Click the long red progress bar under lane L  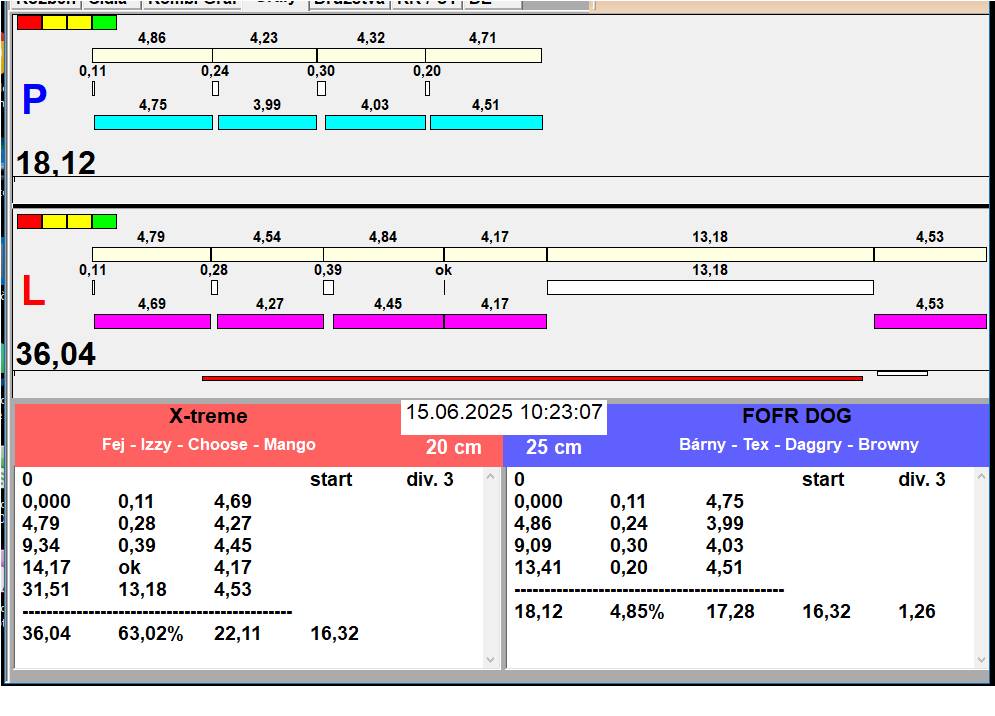(x=531, y=378)
